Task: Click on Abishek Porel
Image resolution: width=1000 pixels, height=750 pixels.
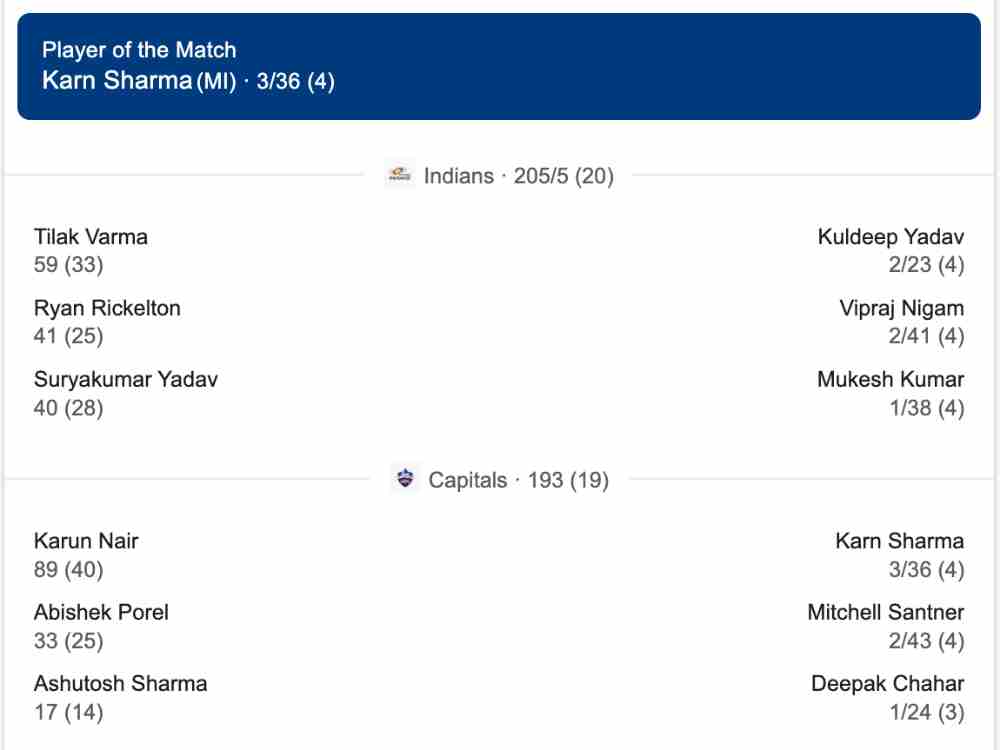Action: (101, 612)
